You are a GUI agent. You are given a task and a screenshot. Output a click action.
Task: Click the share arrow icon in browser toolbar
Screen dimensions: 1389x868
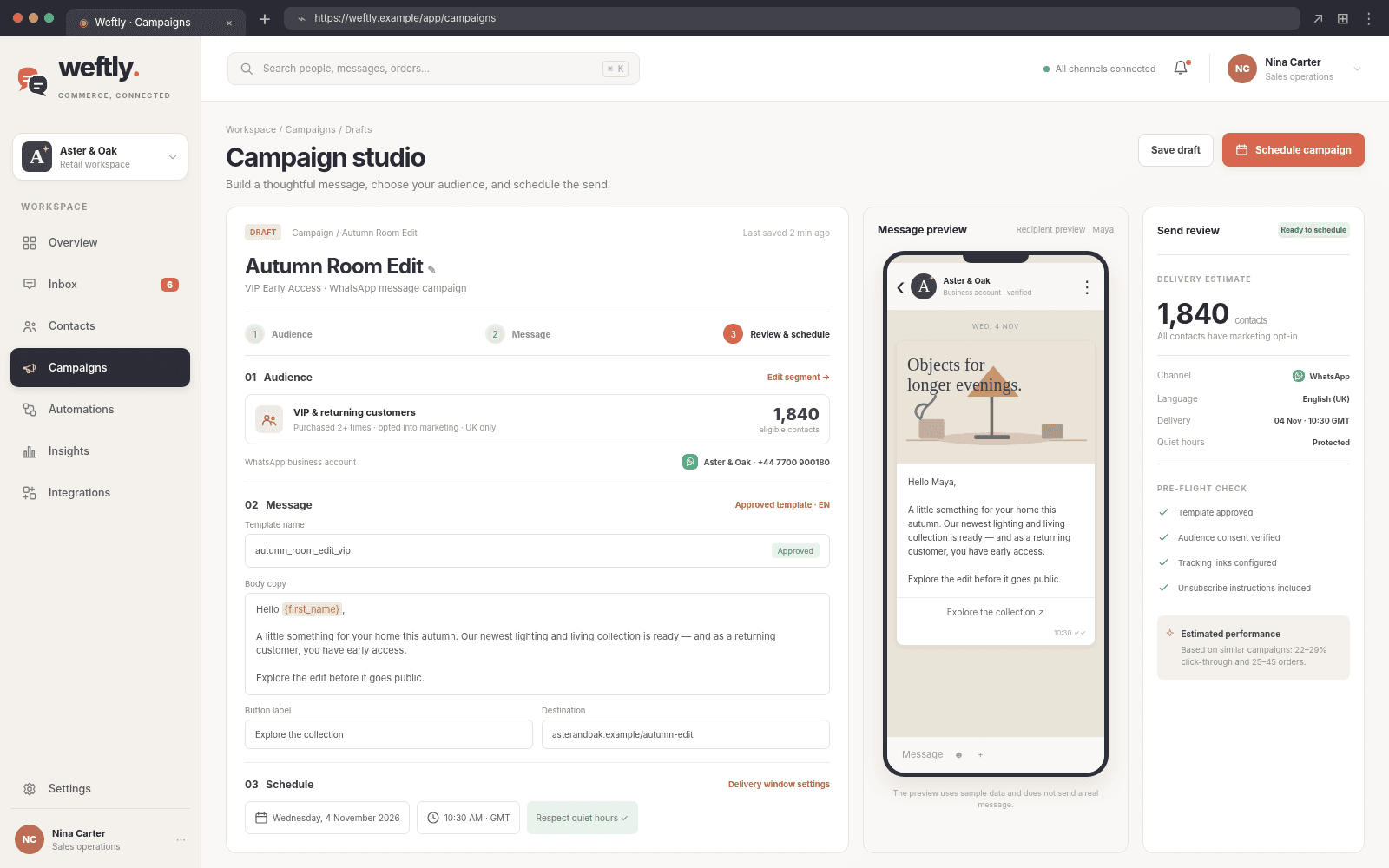click(1318, 18)
